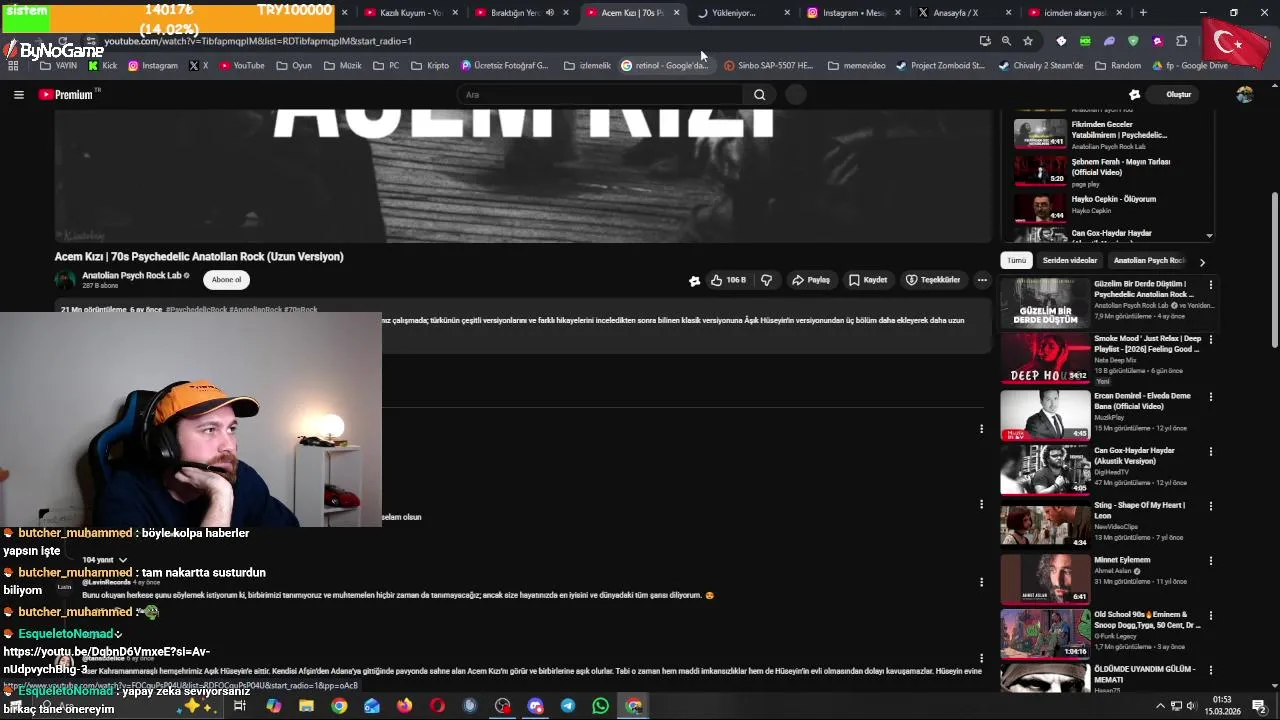Open the Kick bookmark
The width and height of the screenshot is (1280, 720).
[x=103, y=66]
